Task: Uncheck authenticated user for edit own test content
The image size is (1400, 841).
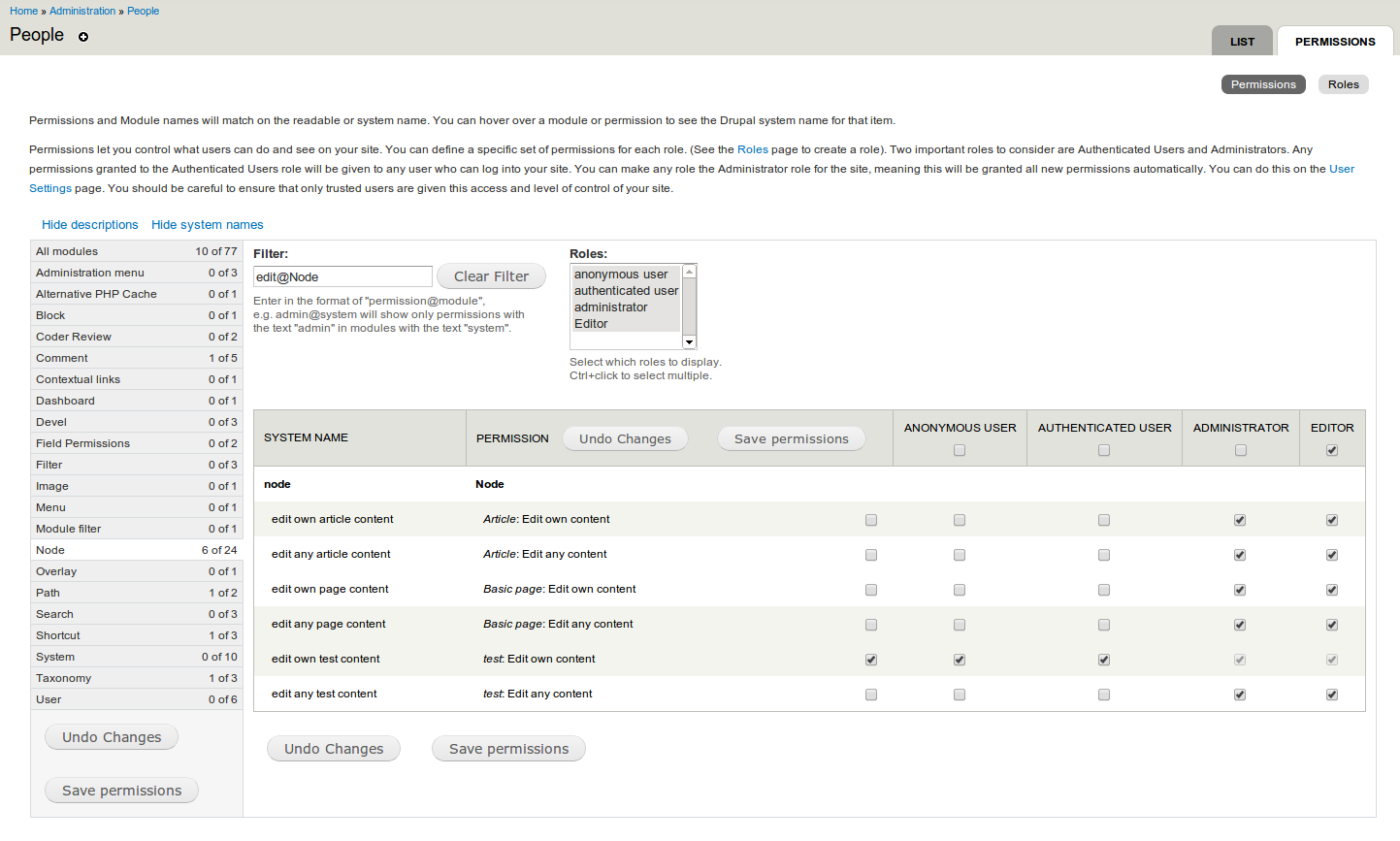Action: point(1104,660)
